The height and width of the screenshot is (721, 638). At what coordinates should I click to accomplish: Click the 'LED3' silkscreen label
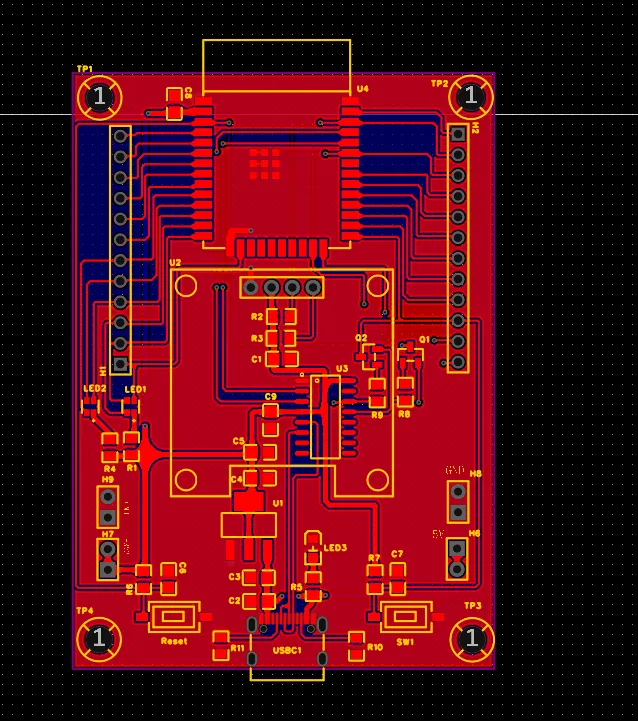[x=335, y=548]
